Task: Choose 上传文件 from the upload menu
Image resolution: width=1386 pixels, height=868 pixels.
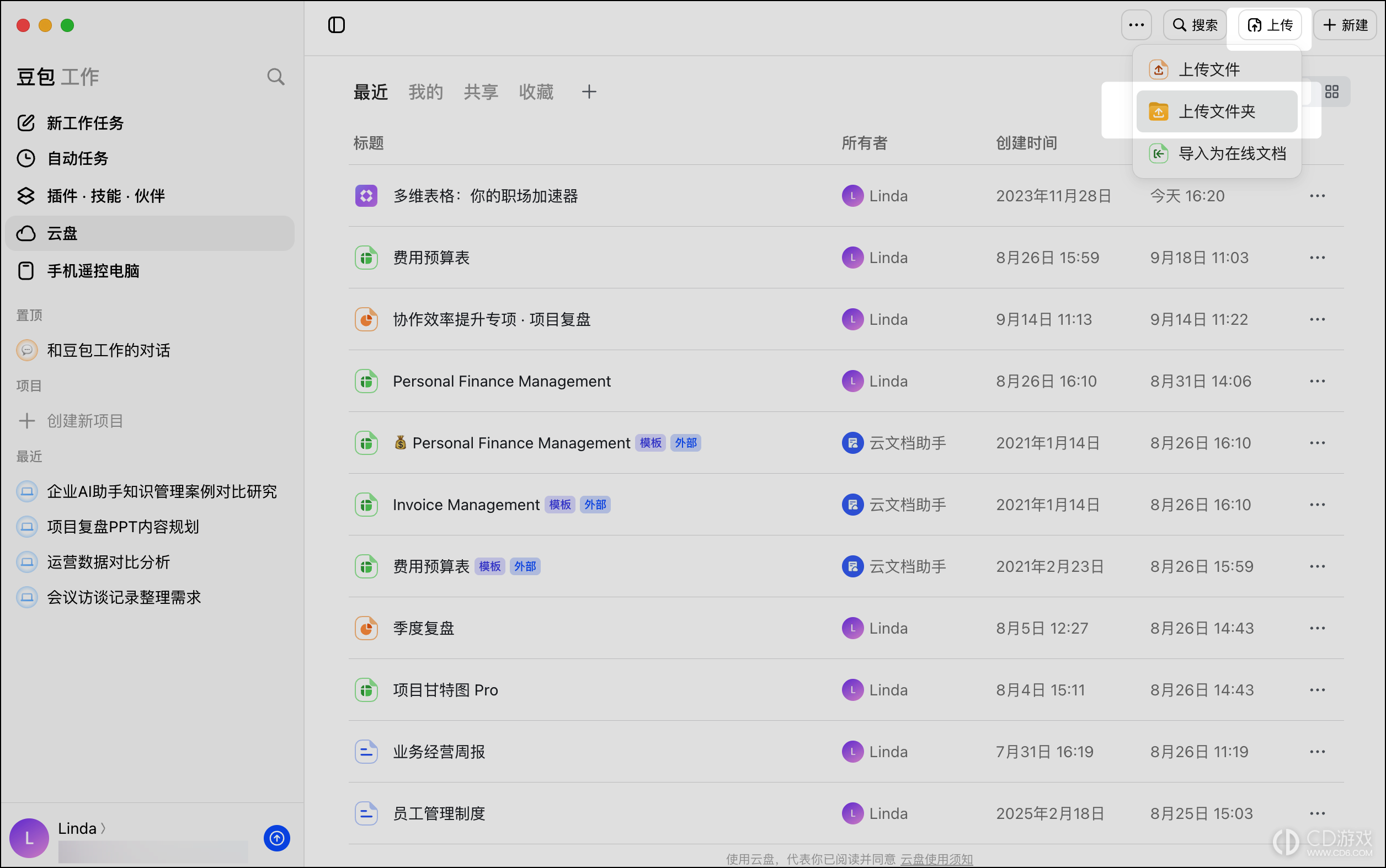Action: click(1217, 69)
